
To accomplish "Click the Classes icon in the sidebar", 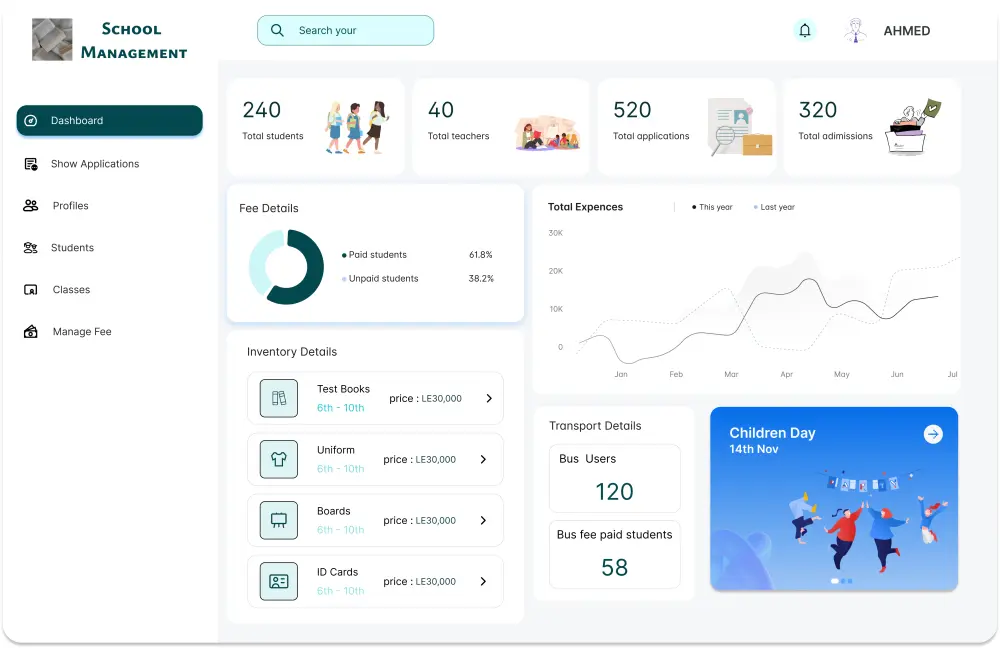I will pyautogui.click(x=31, y=290).
